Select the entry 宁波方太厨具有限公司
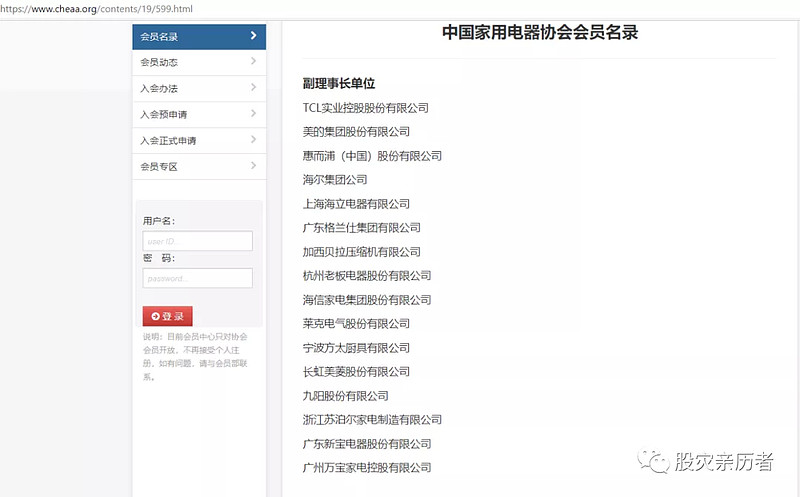The width and height of the screenshot is (800, 497). click(356, 347)
